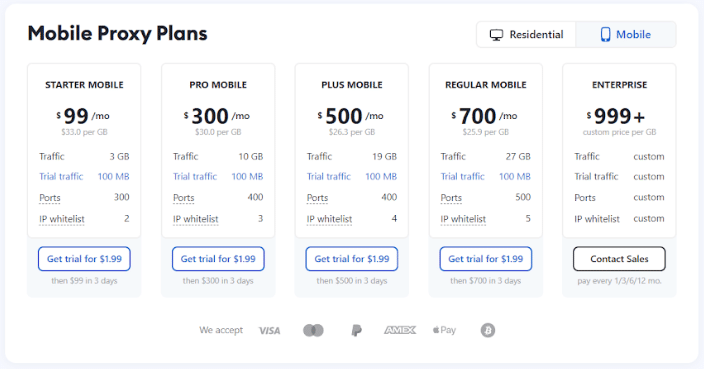Click the IP whitelist label in Plus Mobile
Viewport: 704px width, 369px height.
coord(330,219)
